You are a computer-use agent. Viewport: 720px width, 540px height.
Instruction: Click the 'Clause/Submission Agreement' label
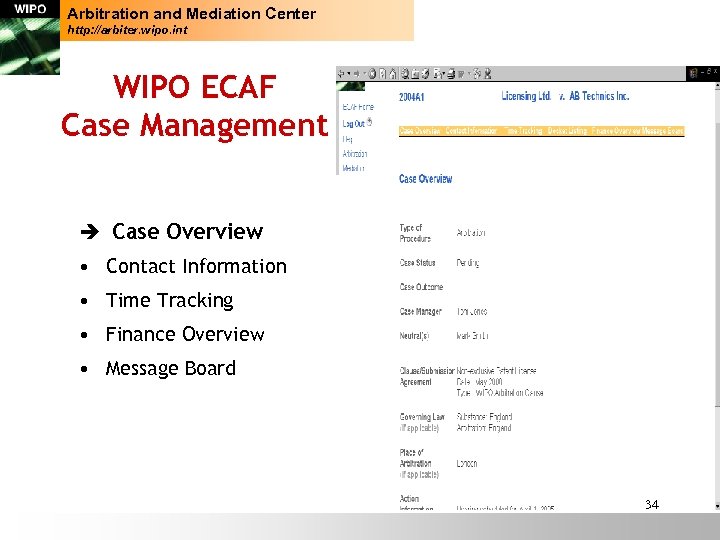(427, 376)
